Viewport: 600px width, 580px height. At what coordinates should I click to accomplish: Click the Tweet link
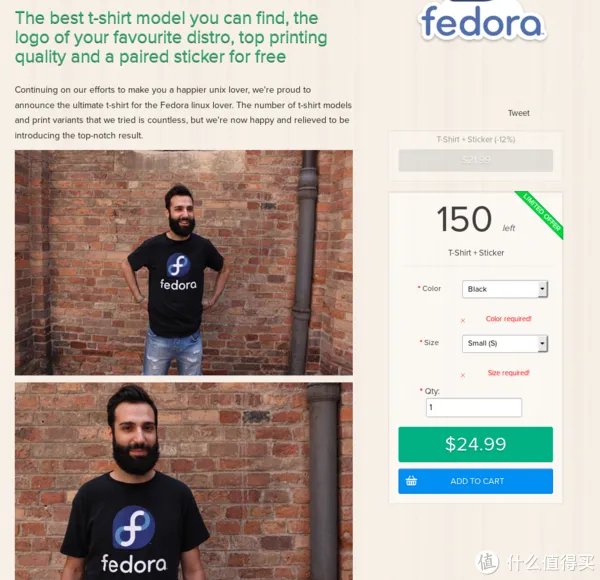(518, 113)
